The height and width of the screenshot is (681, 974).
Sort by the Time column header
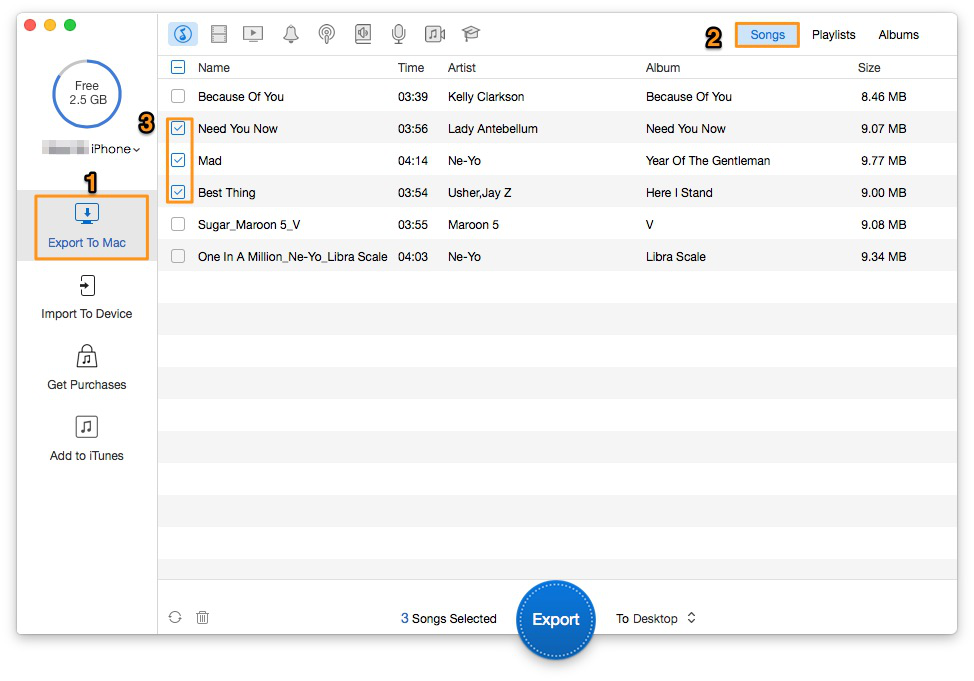pos(411,68)
